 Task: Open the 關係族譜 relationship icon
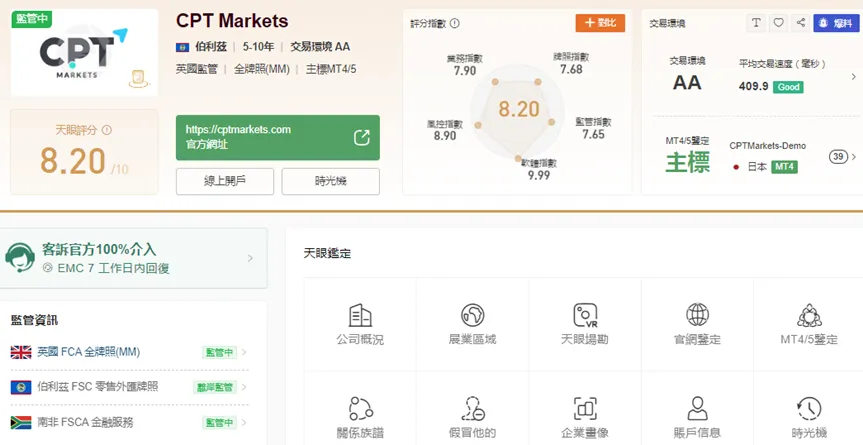pos(361,409)
